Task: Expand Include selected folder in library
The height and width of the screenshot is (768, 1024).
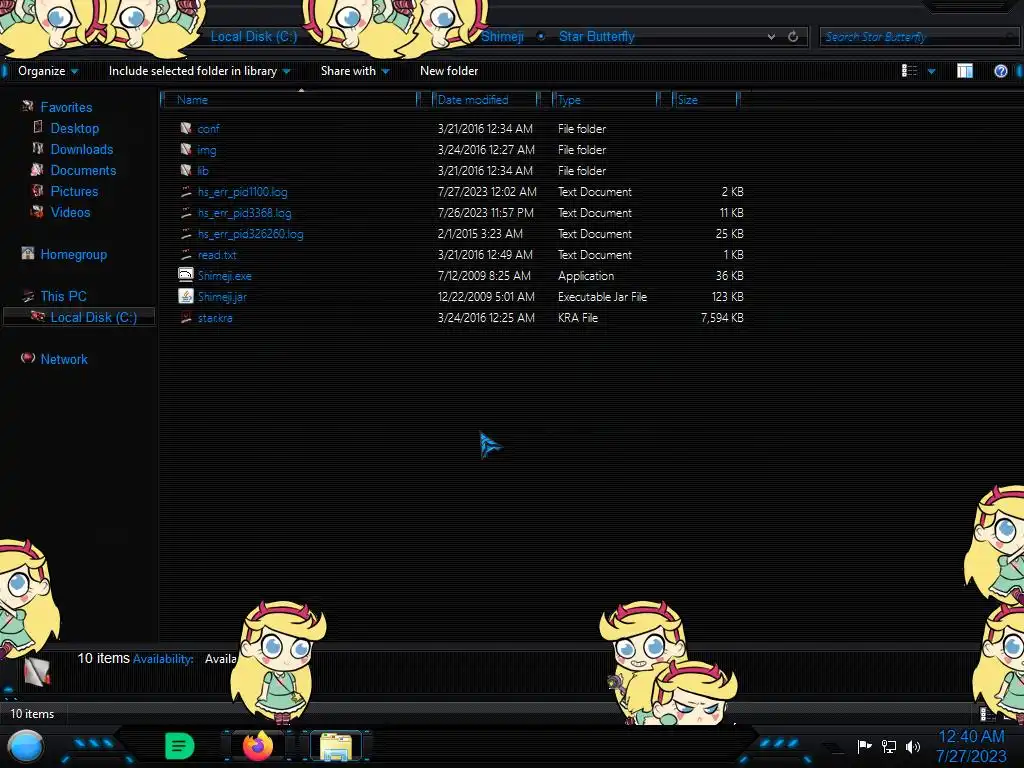Action: pos(200,71)
